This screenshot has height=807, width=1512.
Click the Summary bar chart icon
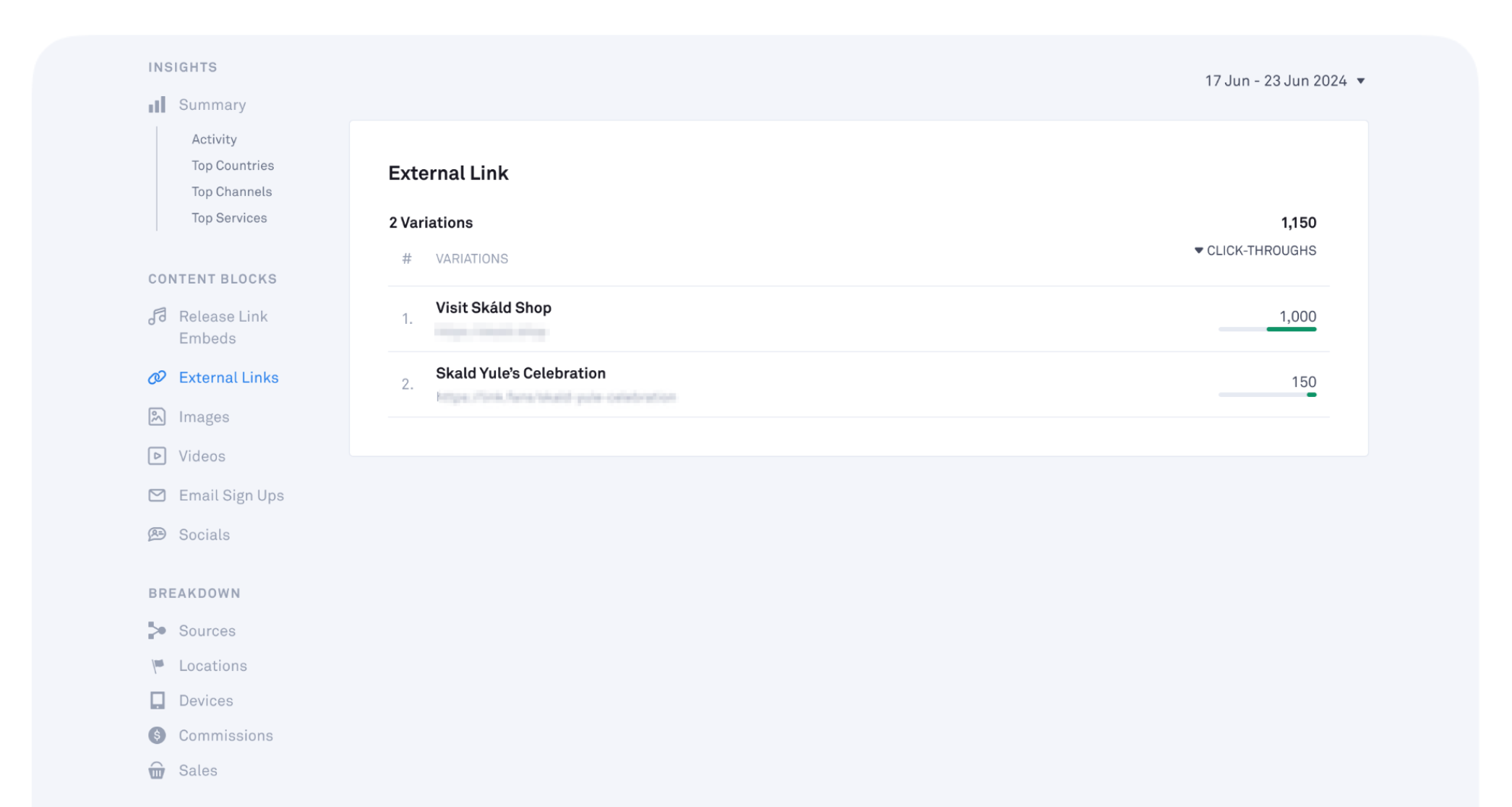pyautogui.click(x=157, y=105)
